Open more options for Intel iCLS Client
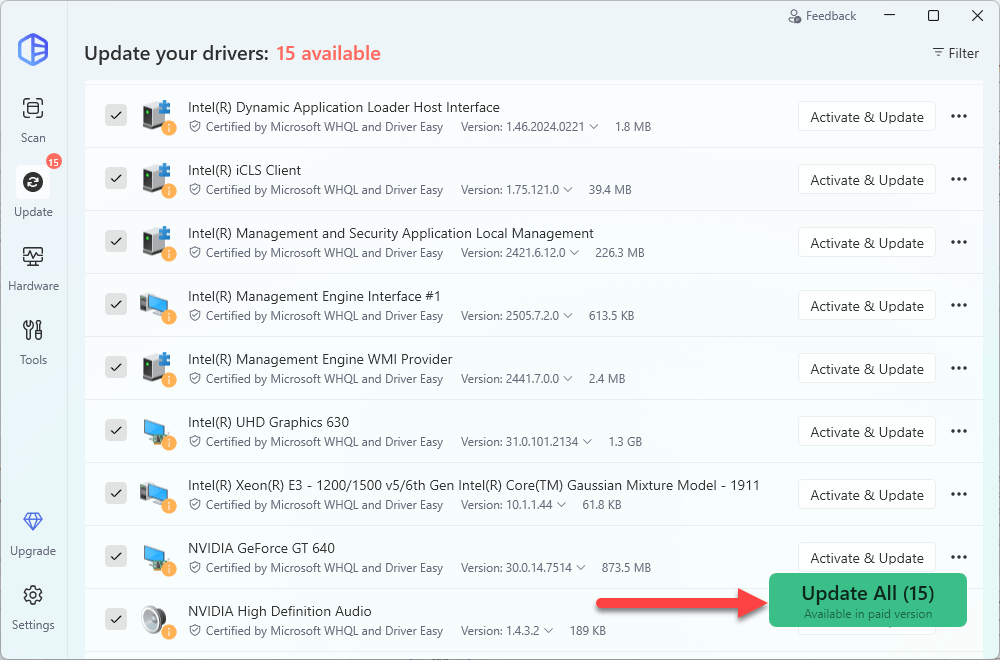 (958, 180)
